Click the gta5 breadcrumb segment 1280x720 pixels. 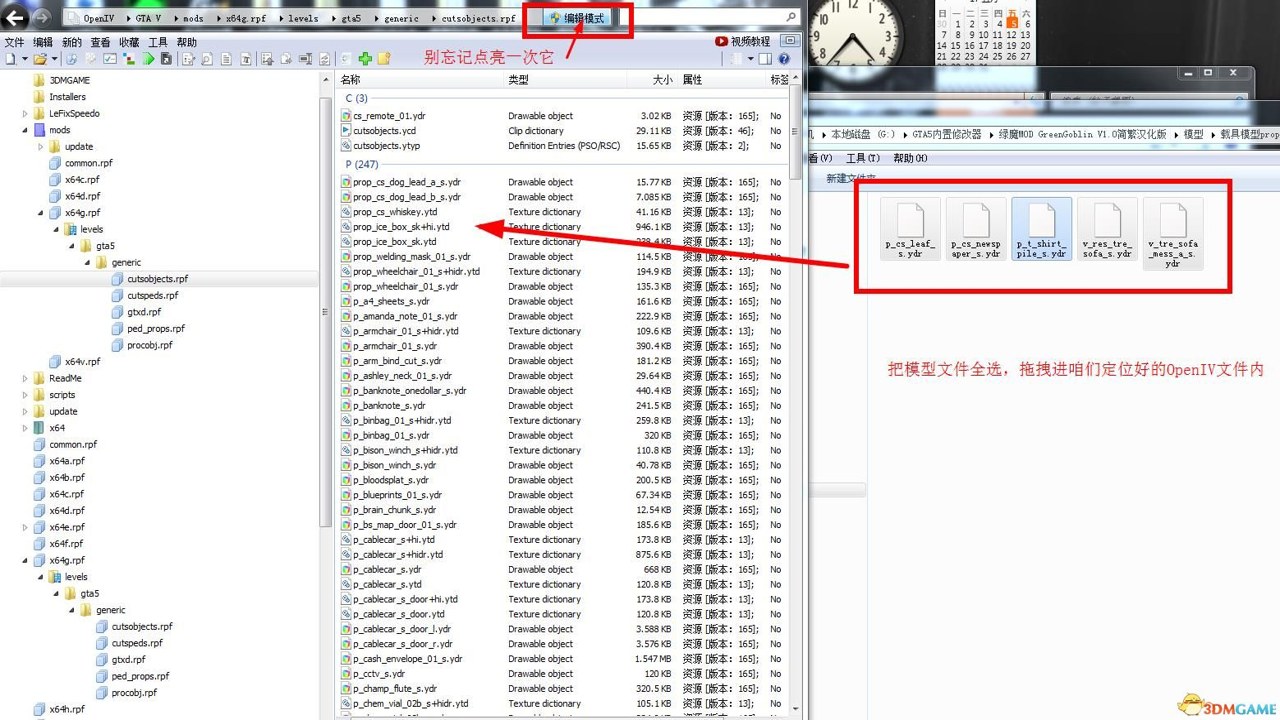click(x=351, y=18)
